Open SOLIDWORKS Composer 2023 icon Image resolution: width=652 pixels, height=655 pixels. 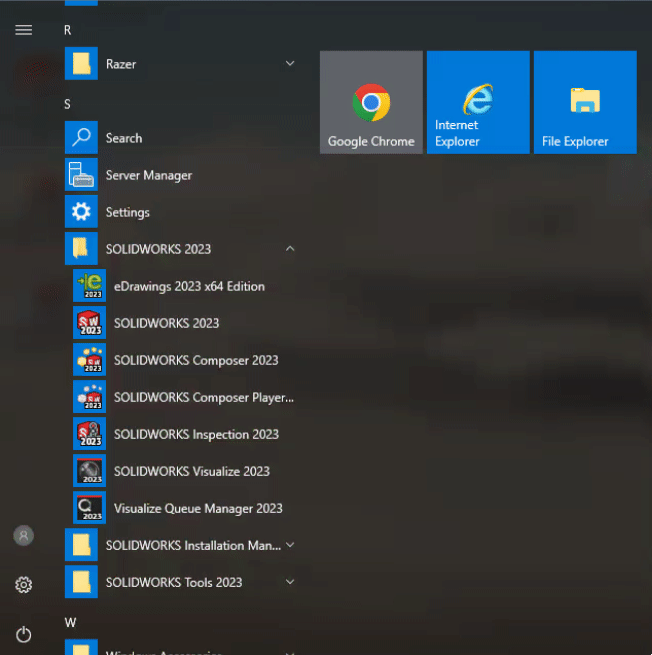(x=89, y=360)
